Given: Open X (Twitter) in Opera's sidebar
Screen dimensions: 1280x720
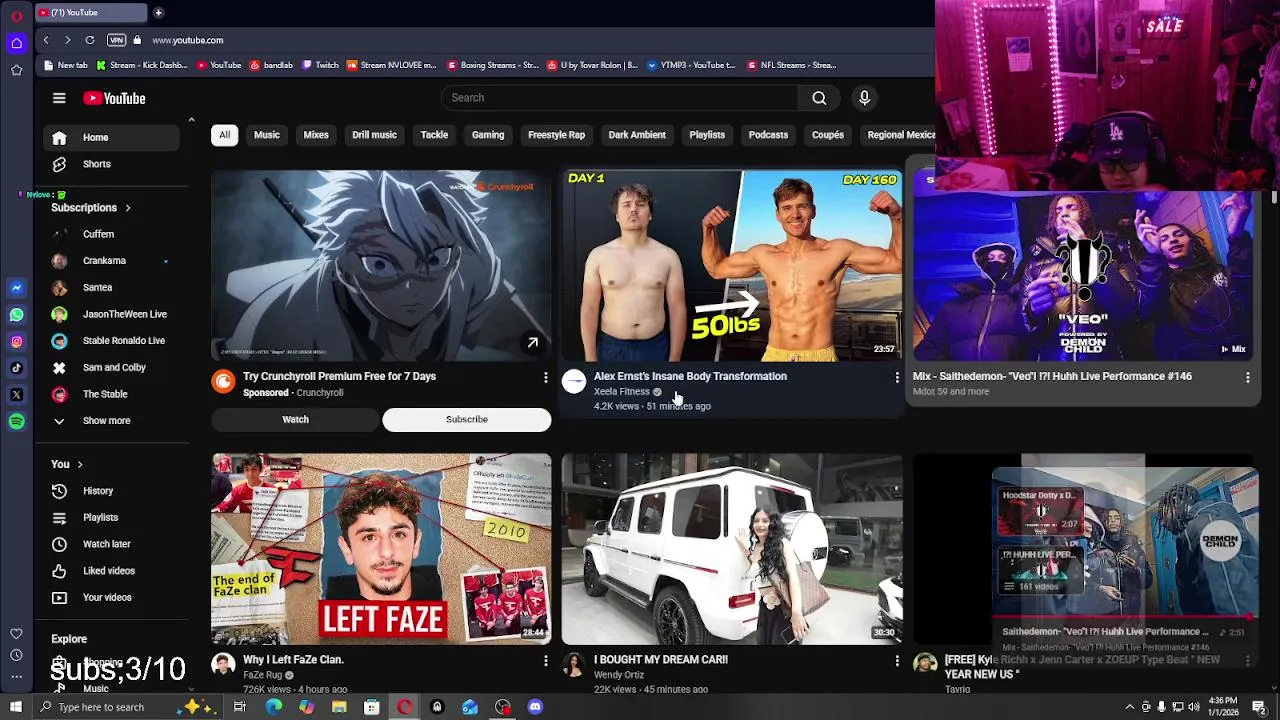Looking at the screenshot, I should (16, 395).
